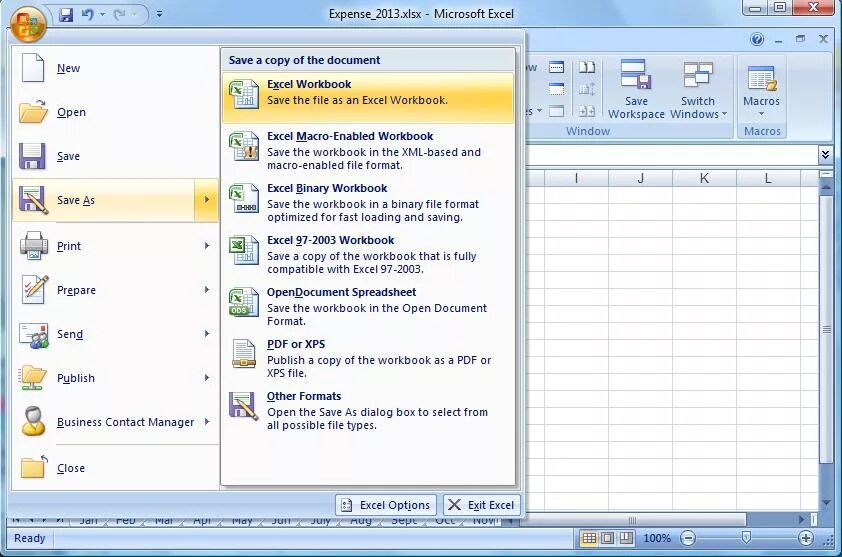Click the Prepare checklist pencil icon
The width and height of the screenshot is (842, 557).
click(x=35, y=289)
